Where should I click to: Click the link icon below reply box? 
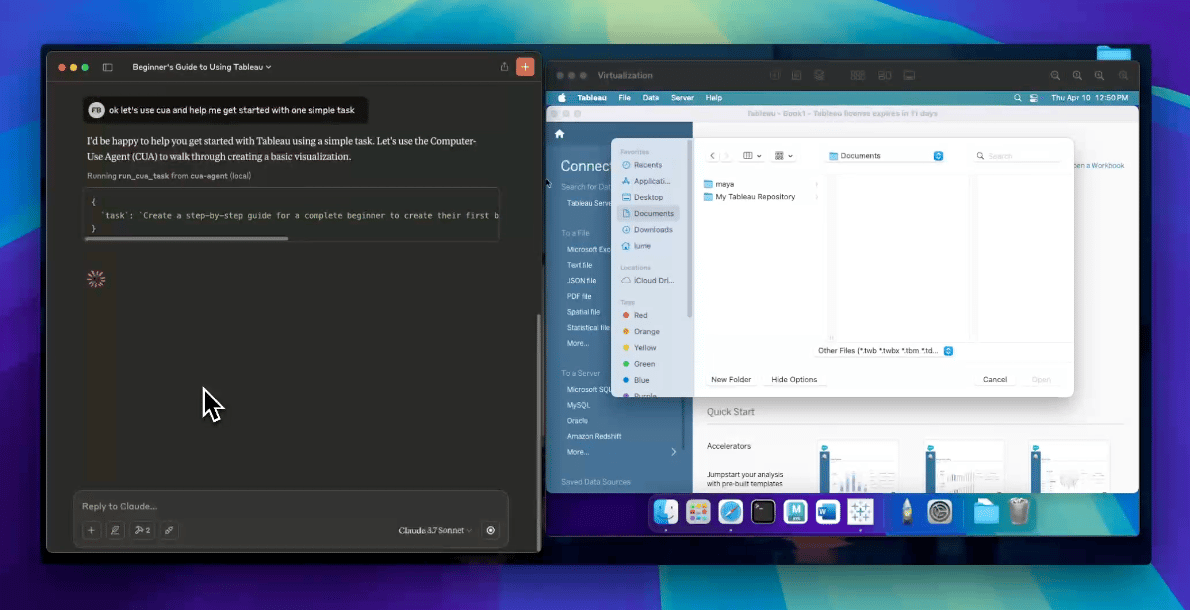[170, 530]
